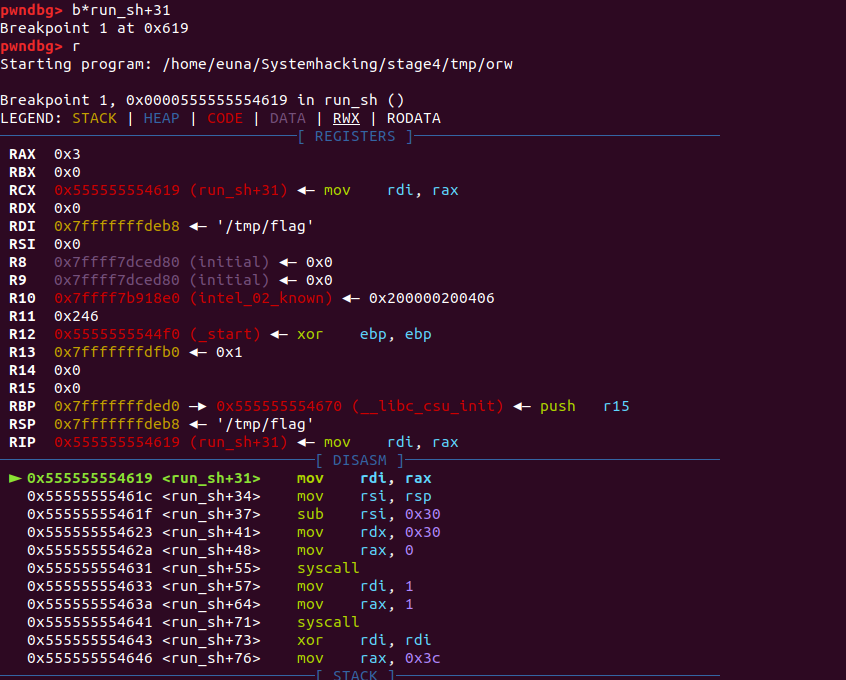846x680 pixels.
Task: Click the DATA legend label
Action: pyautogui.click(x=288, y=118)
